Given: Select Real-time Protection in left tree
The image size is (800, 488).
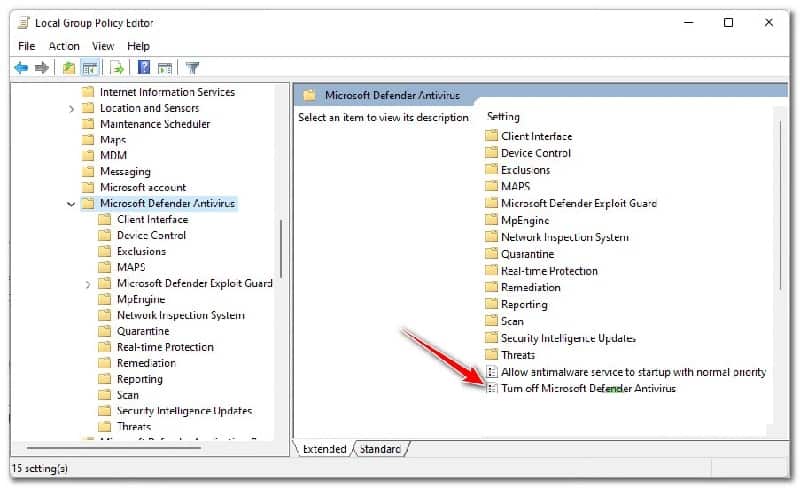Looking at the screenshot, I should [x=165, y=347].
